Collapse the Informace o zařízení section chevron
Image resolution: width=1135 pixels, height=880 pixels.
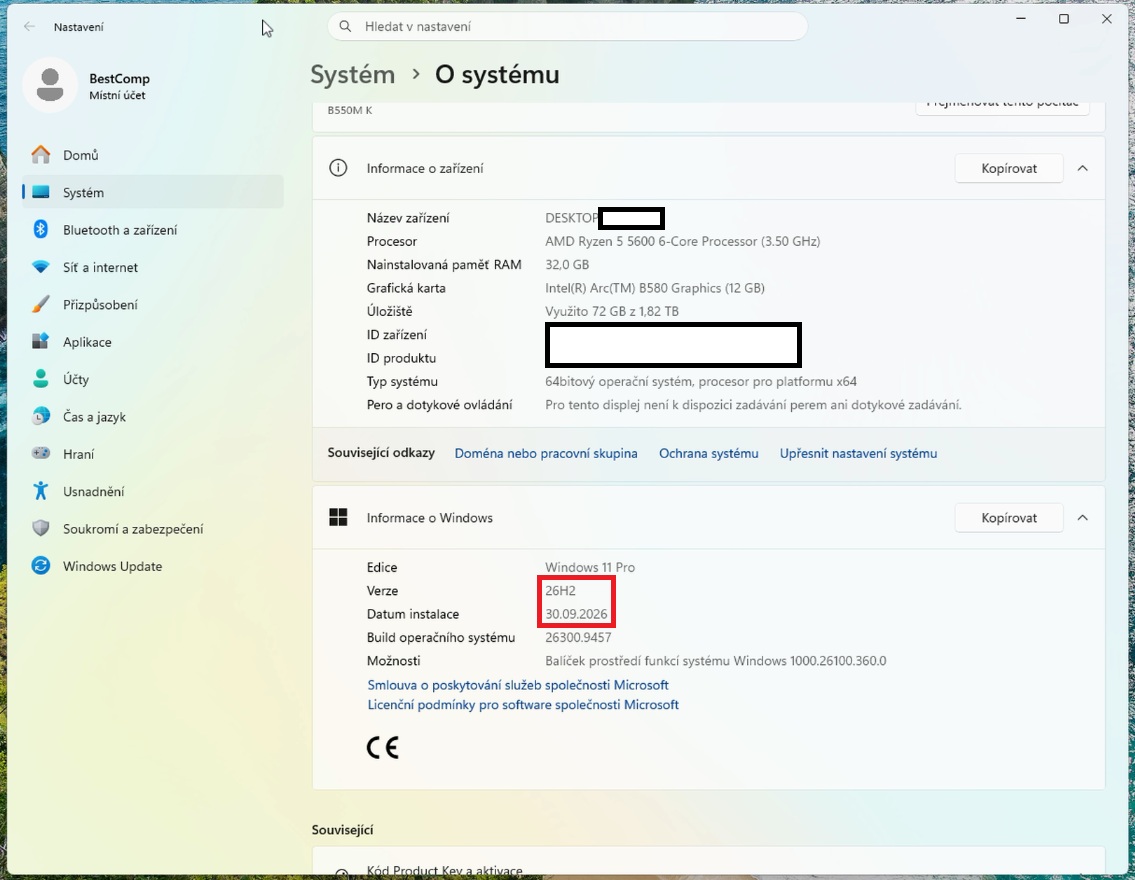coord(1083,168)
